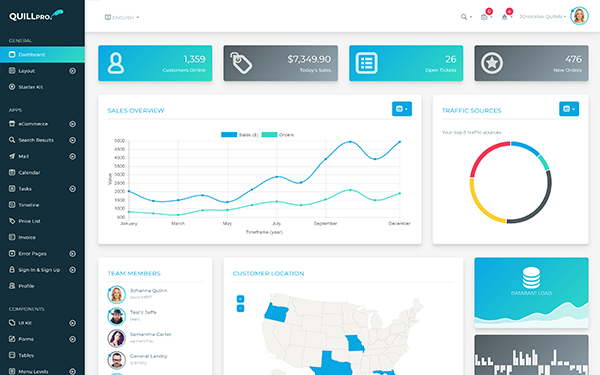Expand the Layout submenu plus icon
This screenshot has height=375, width=600.
pos(72,71)
